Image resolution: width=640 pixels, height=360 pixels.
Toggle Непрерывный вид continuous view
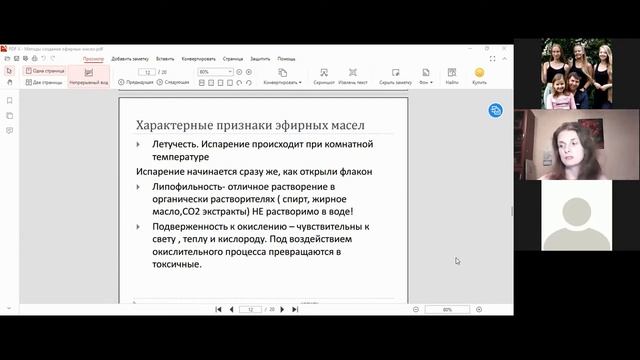(x=89, y=76)
